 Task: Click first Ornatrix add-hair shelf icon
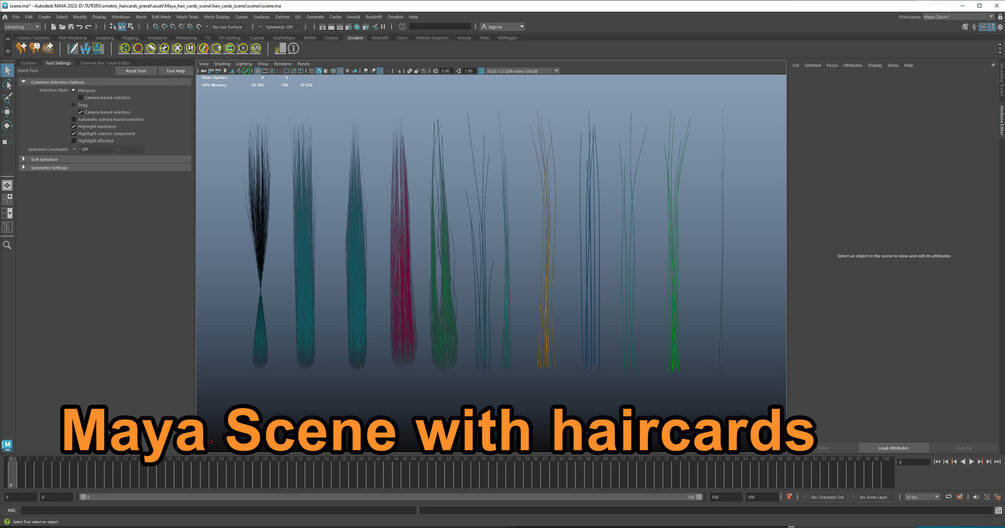pyautogui.click(x=22, y=48)
